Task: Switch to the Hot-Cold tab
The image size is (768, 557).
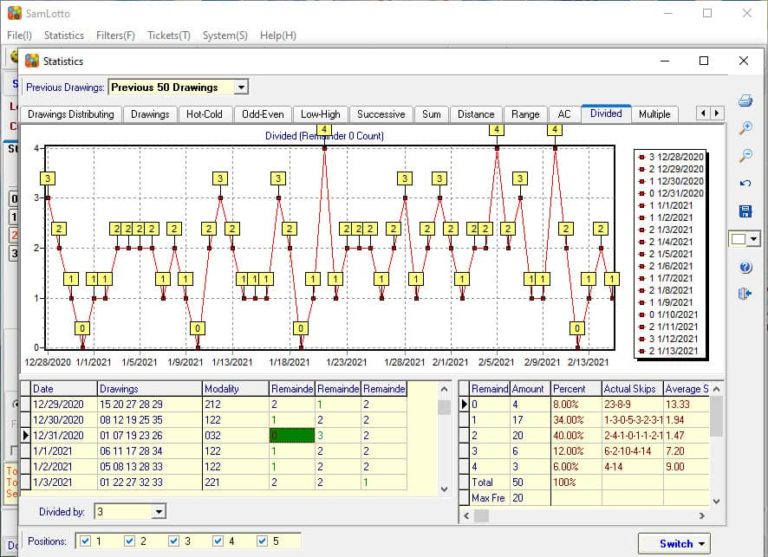Action: (204, 114)
